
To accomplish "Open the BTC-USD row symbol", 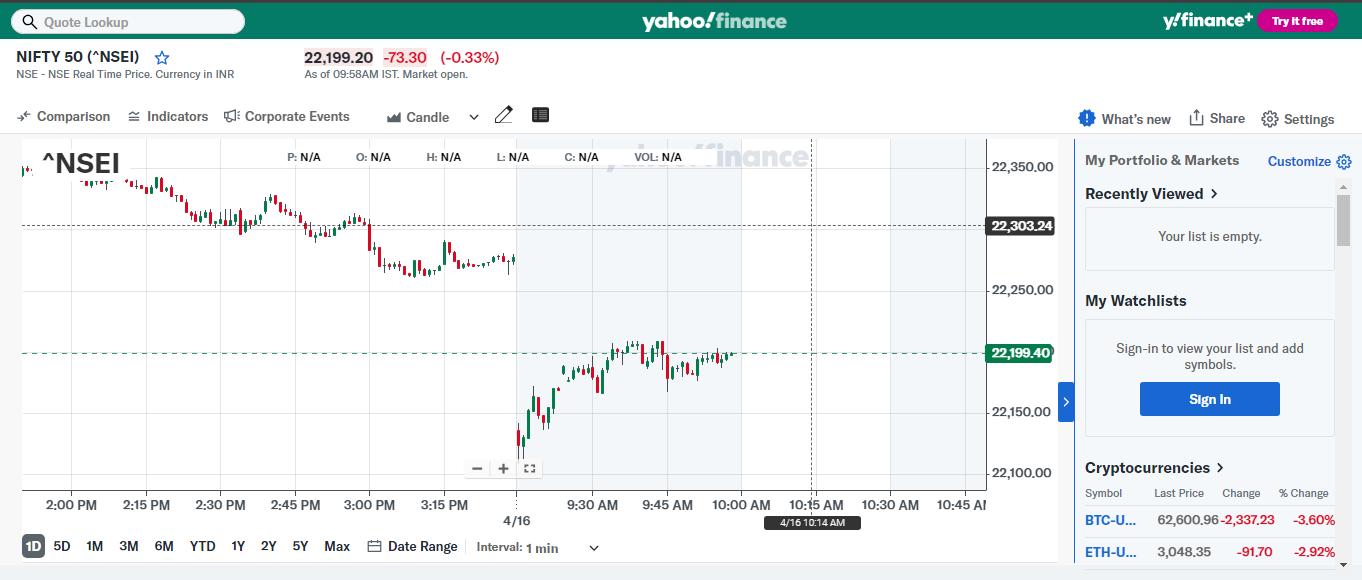I will pyautogui.click(x=1111, y=520).
